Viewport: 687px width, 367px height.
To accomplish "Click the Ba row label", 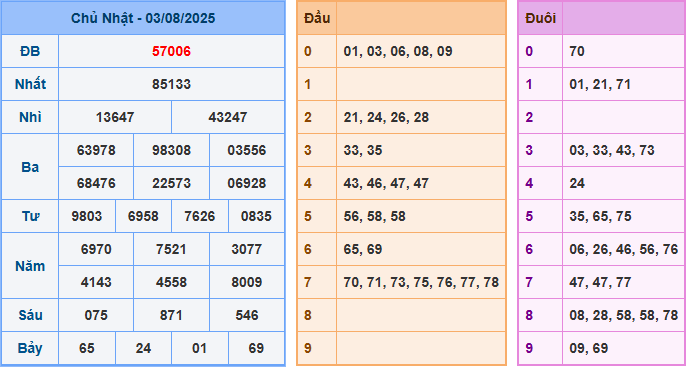I will (30, 167).
